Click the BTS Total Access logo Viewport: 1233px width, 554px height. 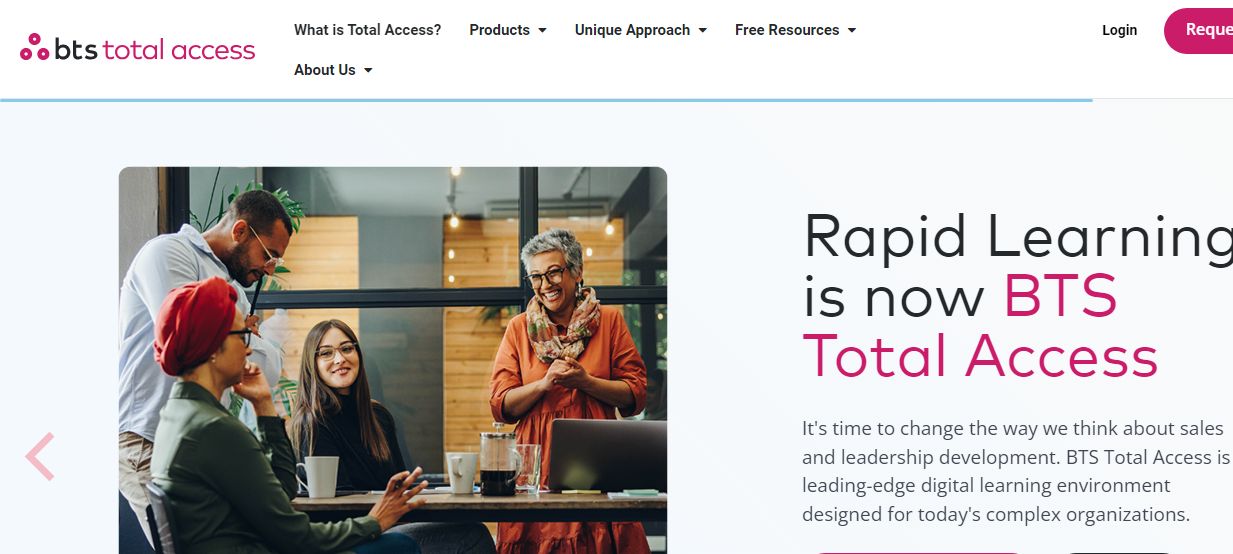coord(138,48)
